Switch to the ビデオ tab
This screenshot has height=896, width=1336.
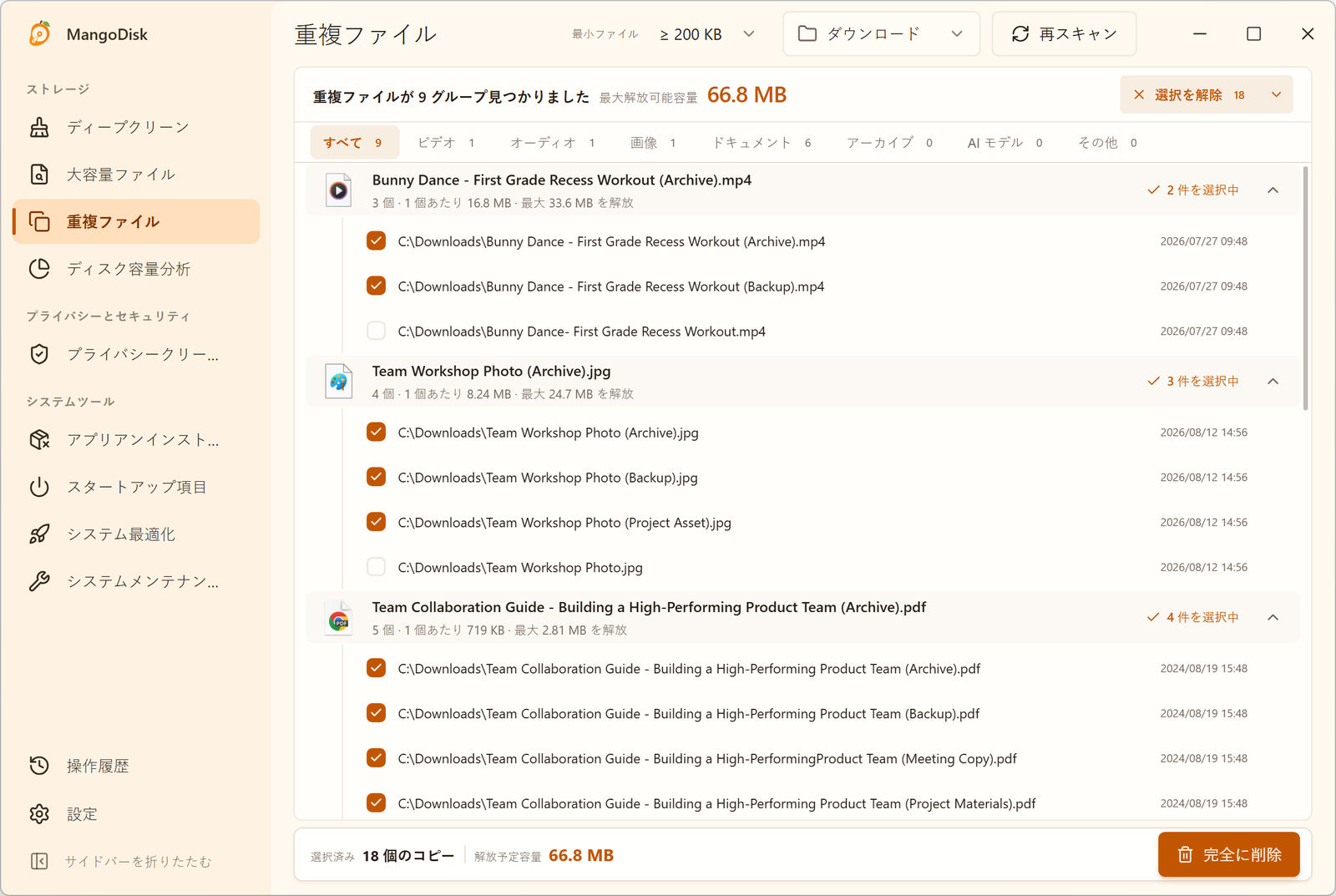(x=447, y=143)
